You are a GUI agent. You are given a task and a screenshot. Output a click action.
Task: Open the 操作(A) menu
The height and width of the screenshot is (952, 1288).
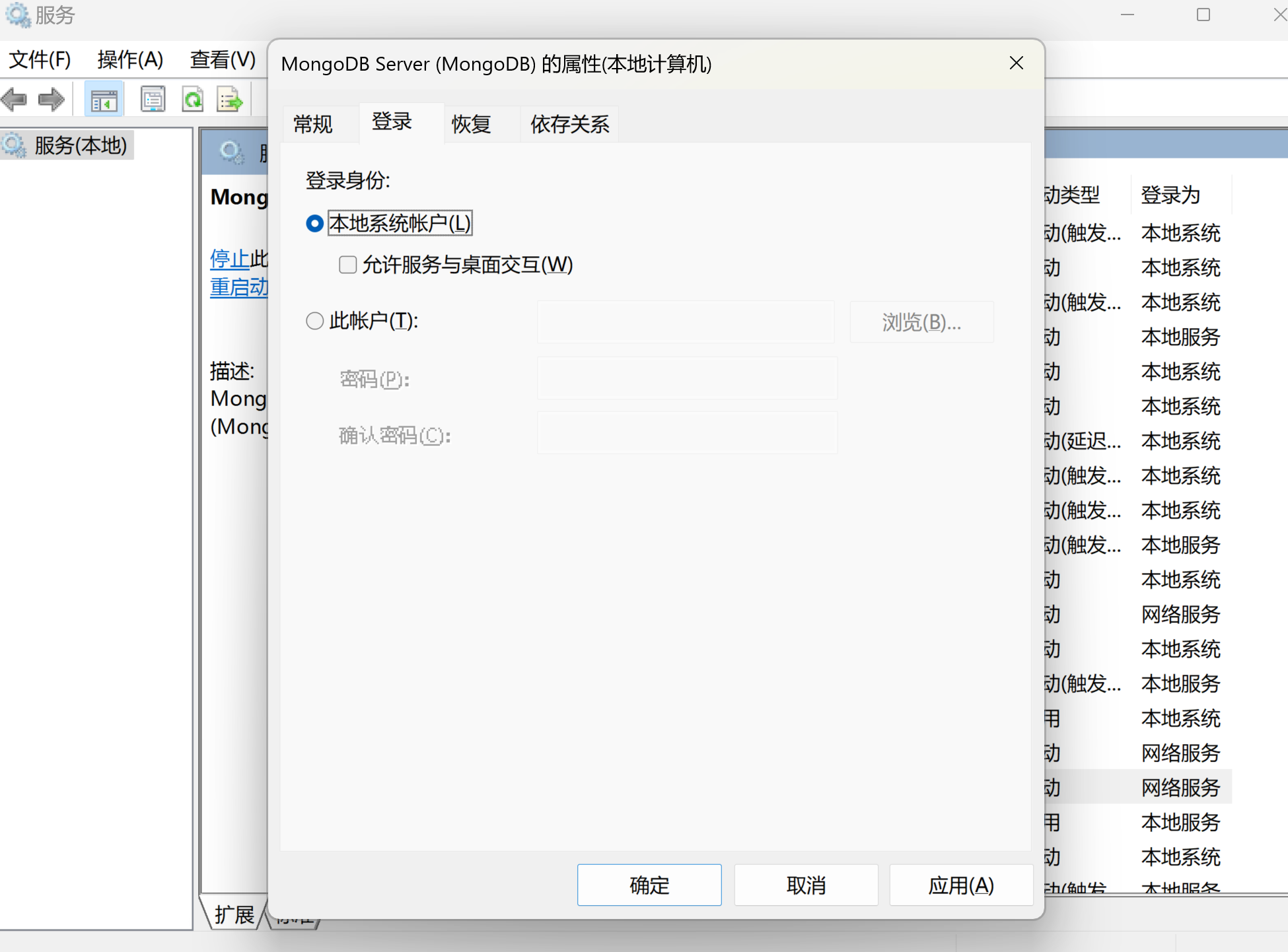[x=130, y=59]
